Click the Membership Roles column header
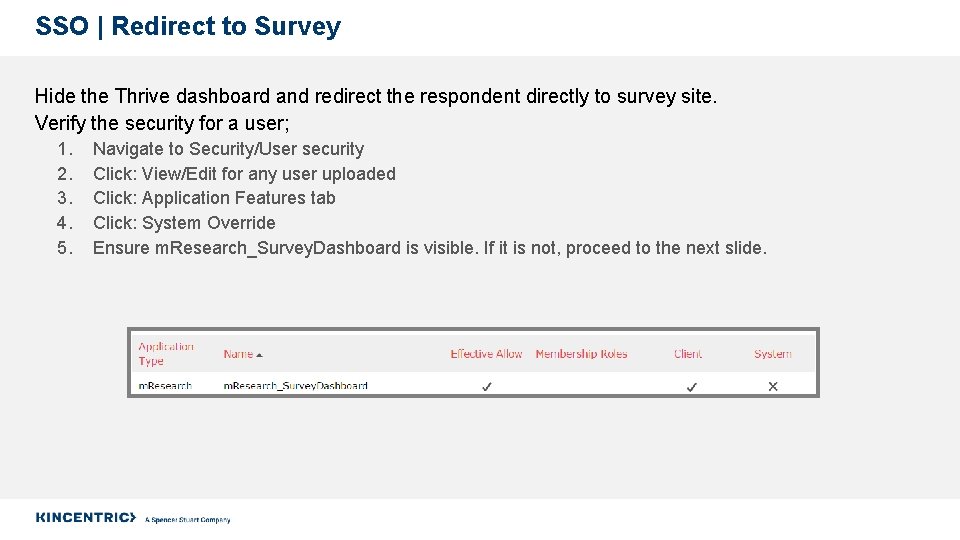Screen dimensions: 960x540 click(581, 354)
